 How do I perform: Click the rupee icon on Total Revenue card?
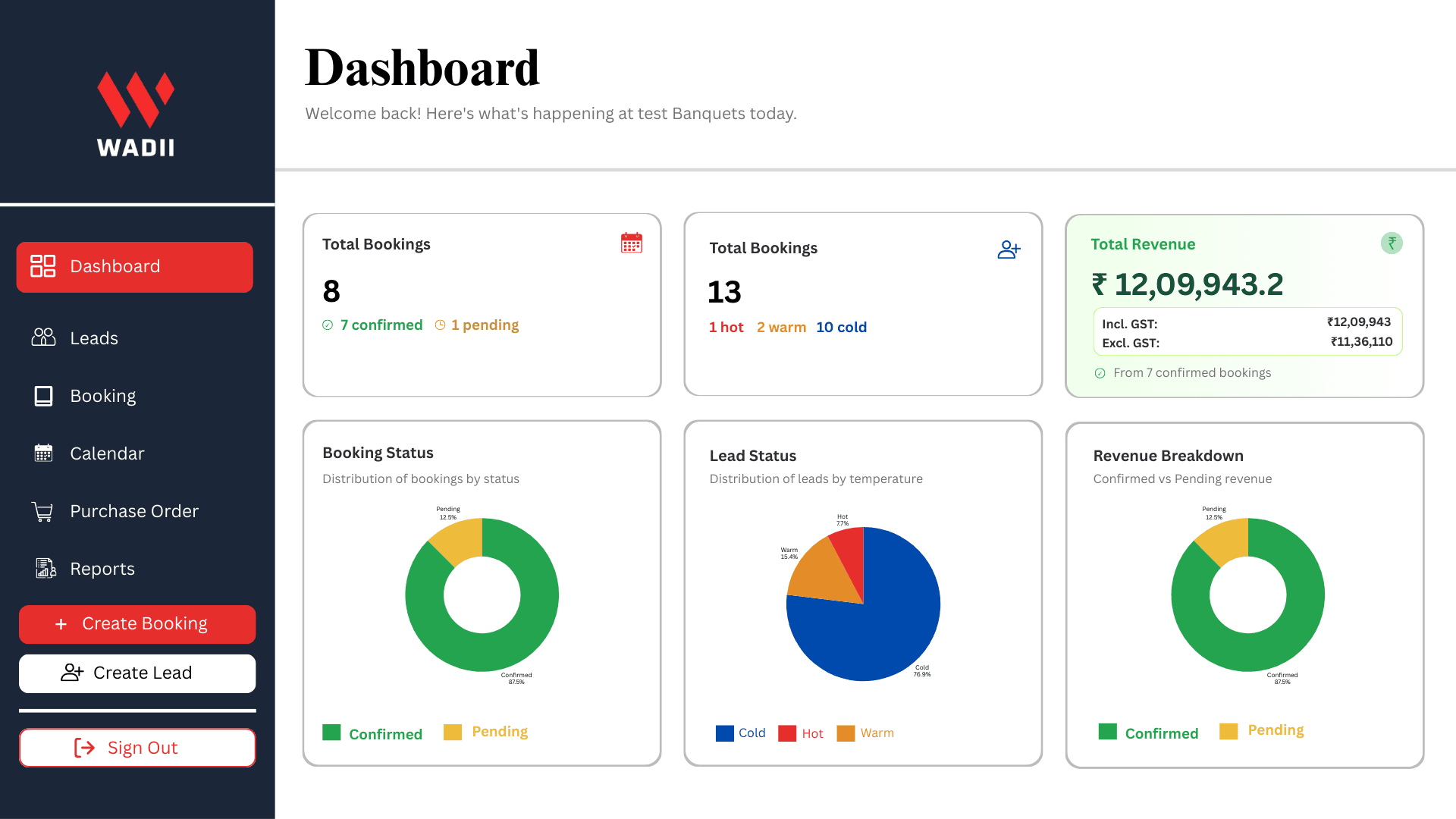click(1392, 243)
